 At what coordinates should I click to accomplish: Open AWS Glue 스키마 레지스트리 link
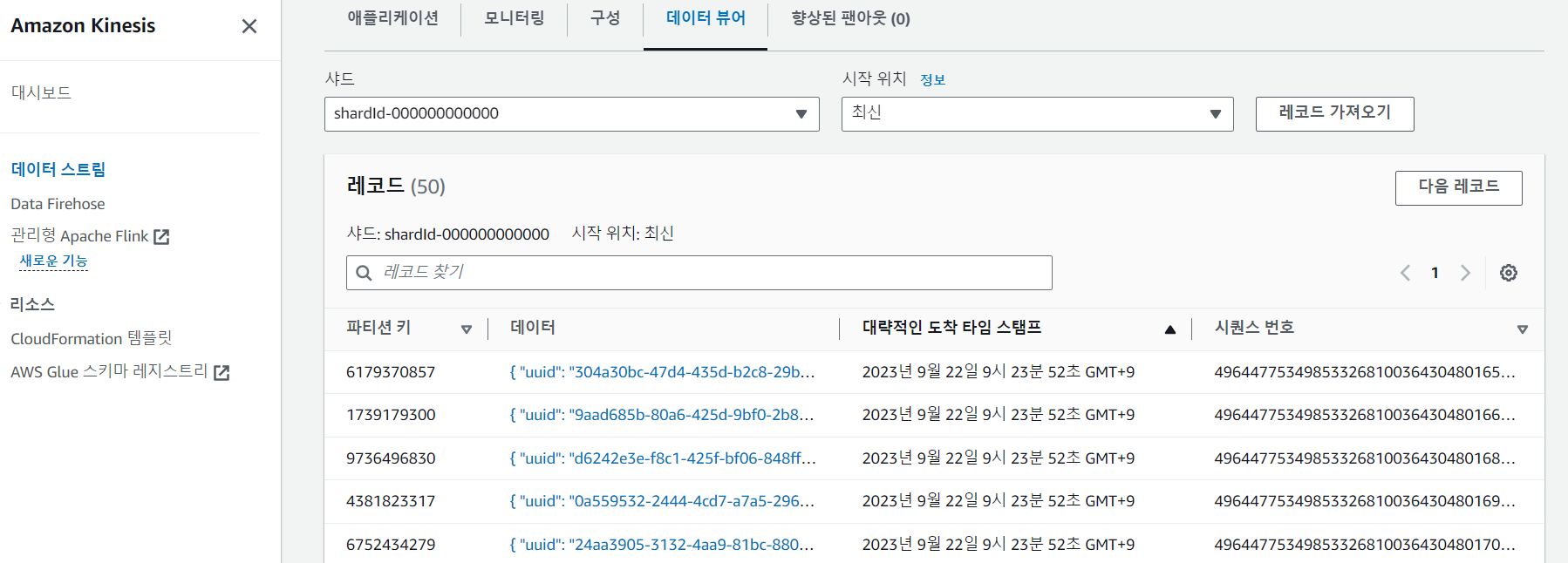coord(109,371)
